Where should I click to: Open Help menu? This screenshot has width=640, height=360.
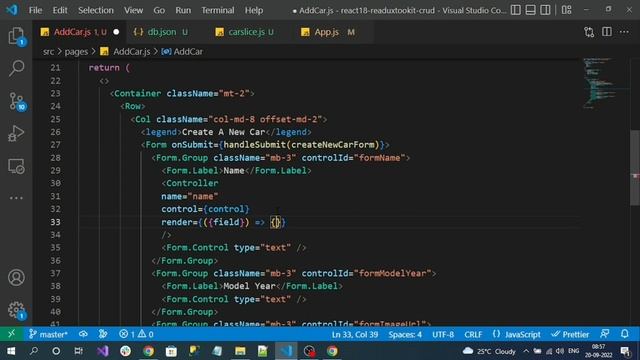click(x=253, y=10)
